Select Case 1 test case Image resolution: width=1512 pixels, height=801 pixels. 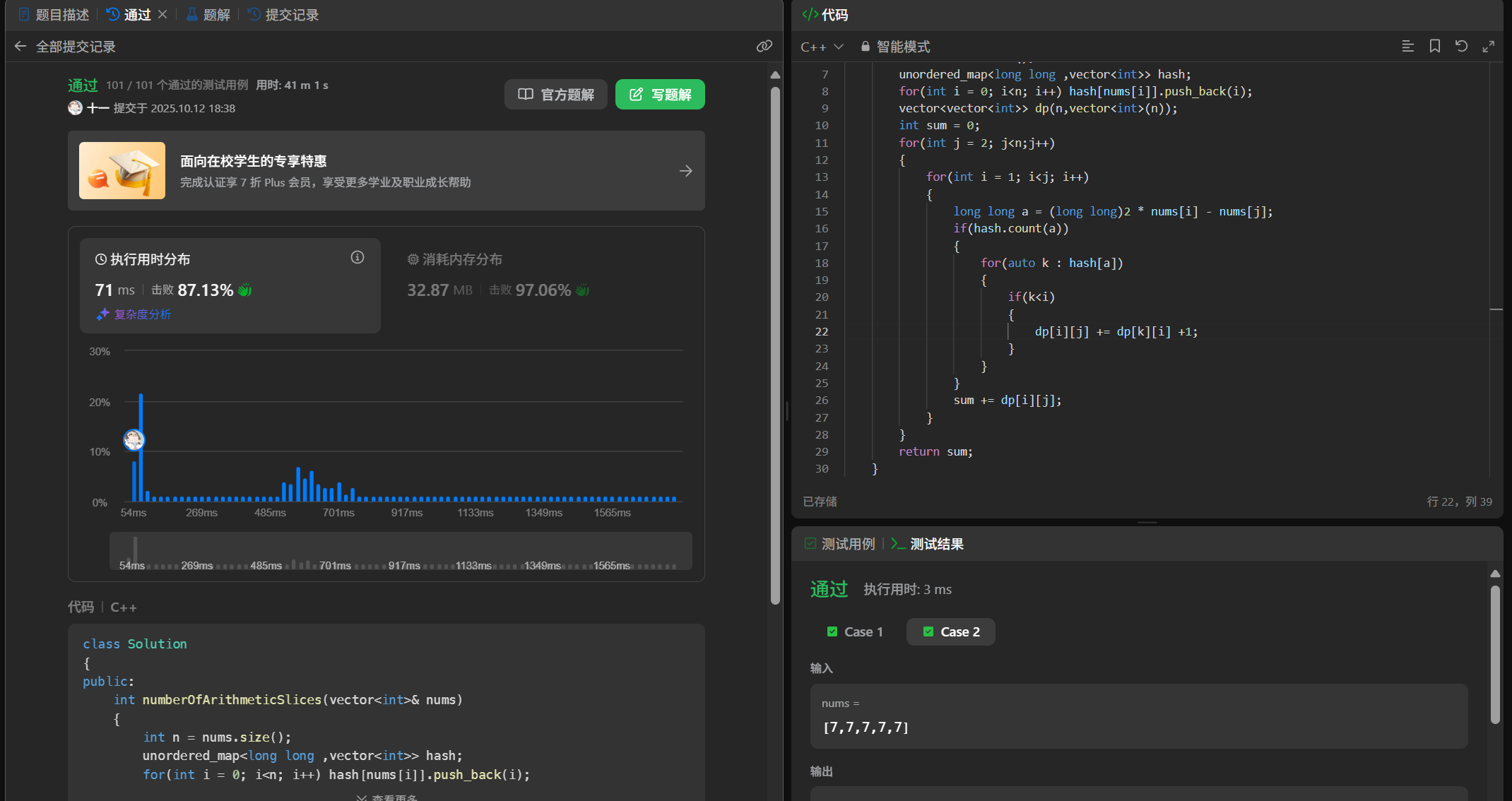coord(855,631)
